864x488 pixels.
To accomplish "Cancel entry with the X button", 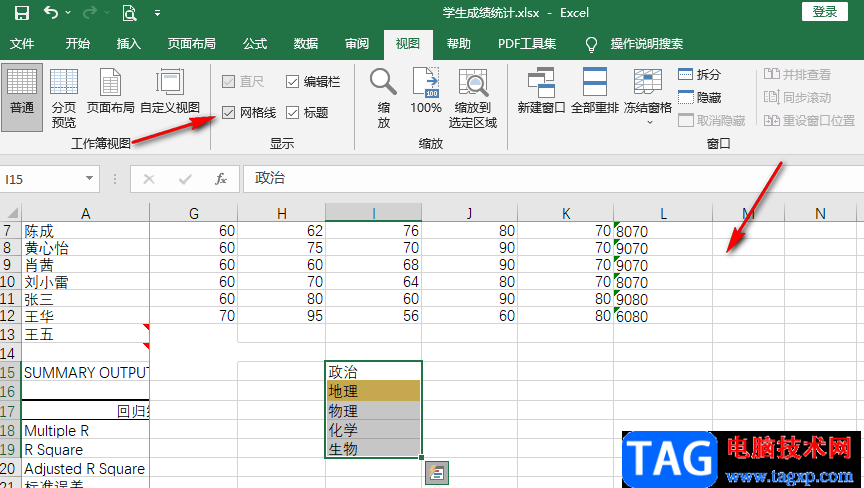I will [149, 179].
